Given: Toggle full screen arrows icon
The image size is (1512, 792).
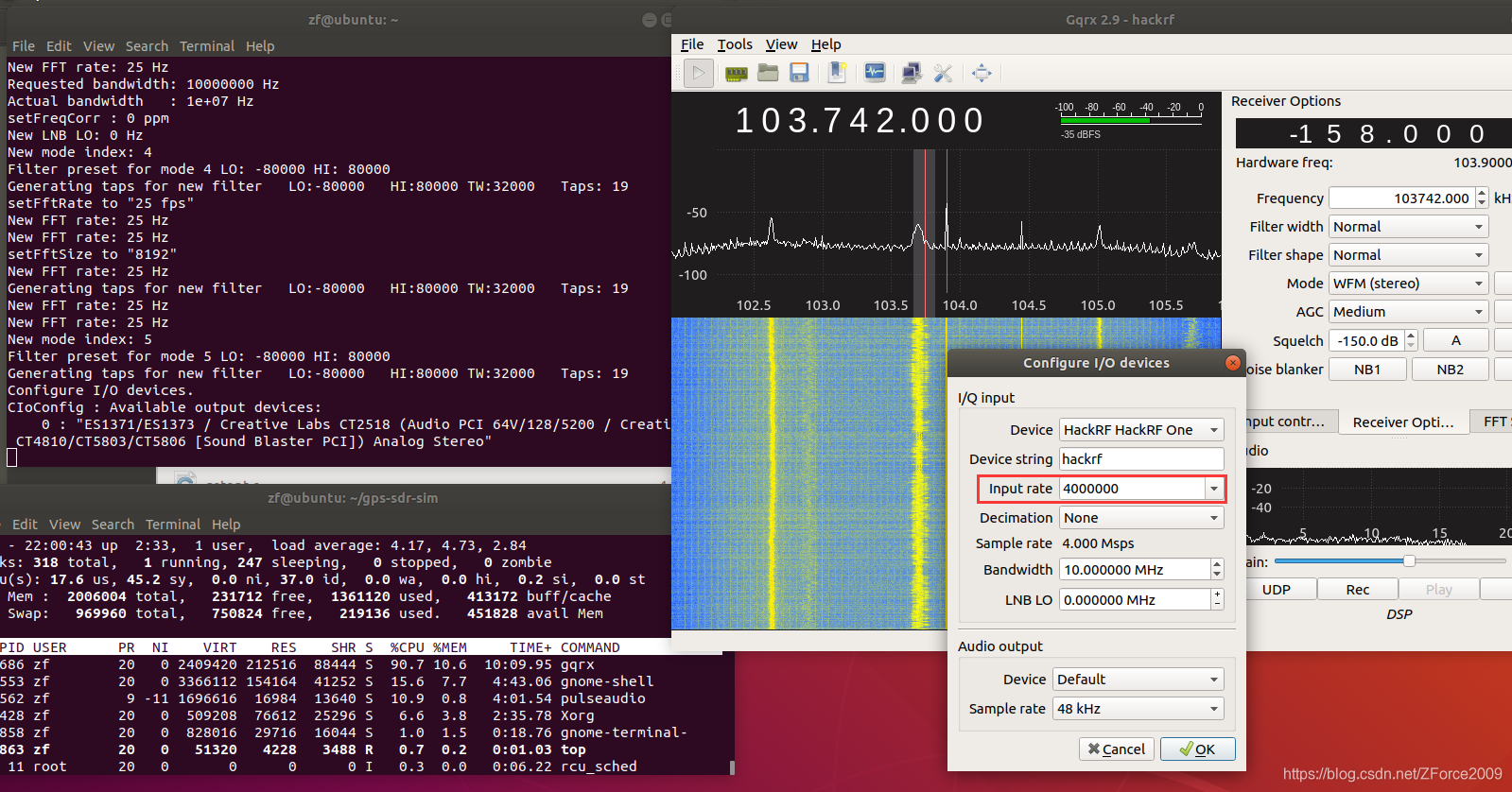Looking at the screenshot, I should [x=982, y=73].
